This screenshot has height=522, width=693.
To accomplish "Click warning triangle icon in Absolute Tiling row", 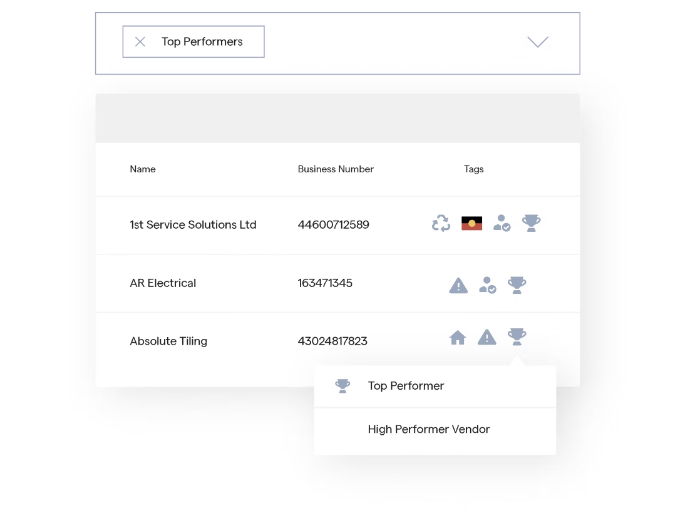I will [x=487, y=338].
